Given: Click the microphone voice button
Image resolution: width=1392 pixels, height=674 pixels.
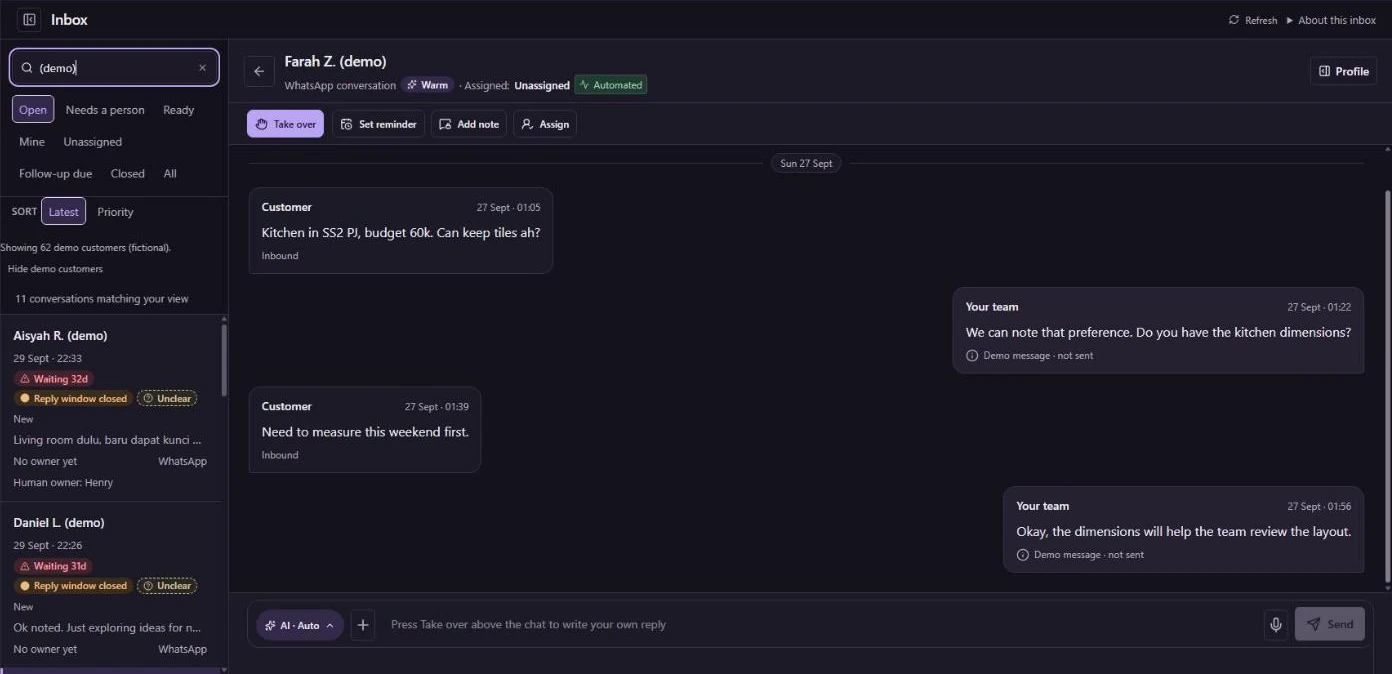Looking at the screenshot, I should (1276, 625).
